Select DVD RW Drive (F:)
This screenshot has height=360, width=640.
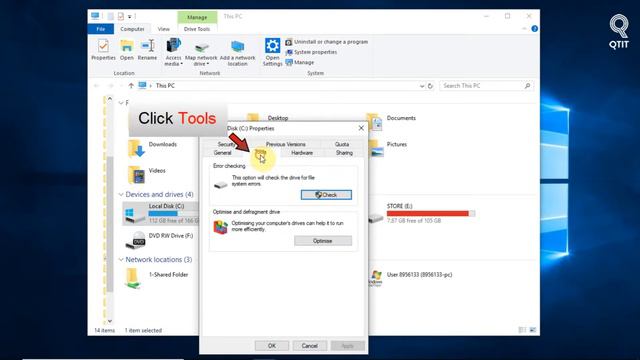(159, 240)
